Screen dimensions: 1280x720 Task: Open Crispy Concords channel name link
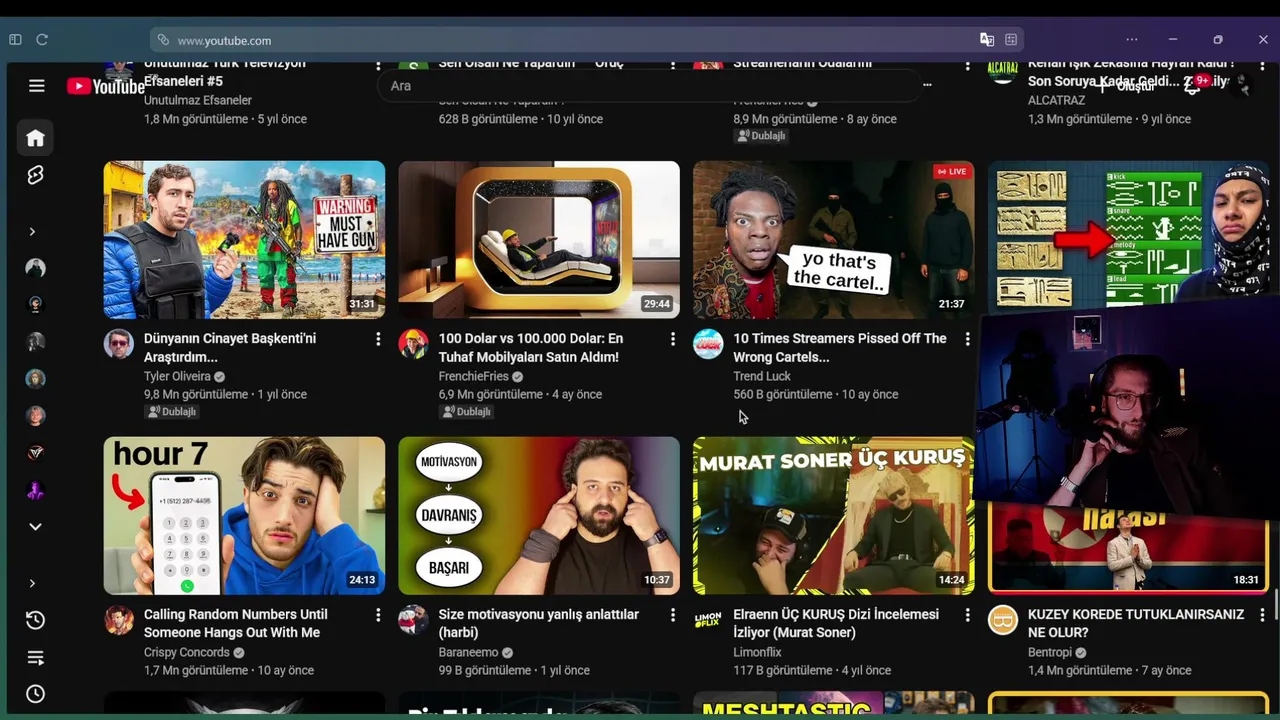click(x=187, y=652)
